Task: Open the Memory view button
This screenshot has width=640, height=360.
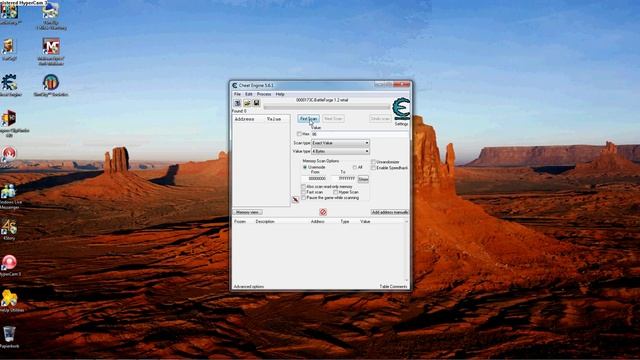Action: [247, 212]
